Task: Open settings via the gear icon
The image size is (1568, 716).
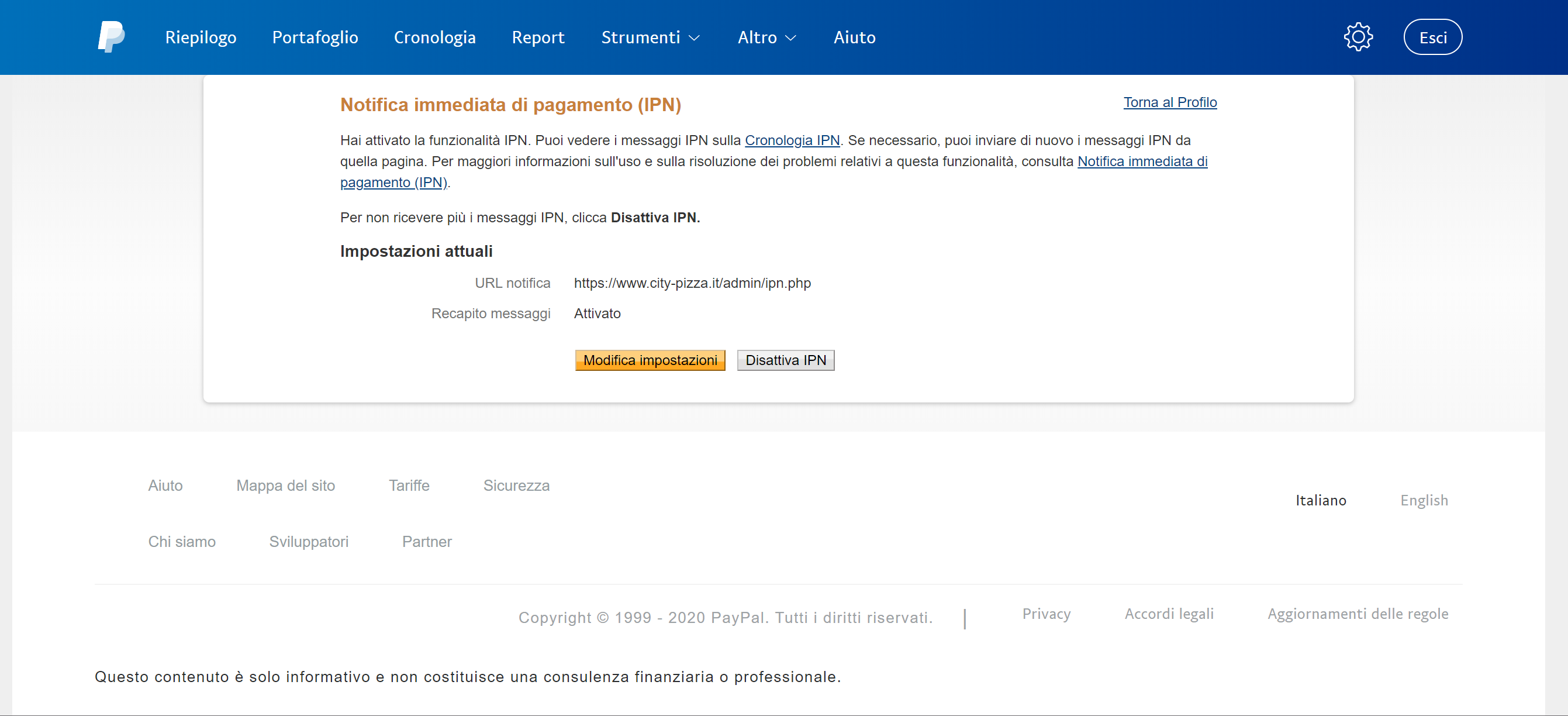Action: [x=1358, y=37]
